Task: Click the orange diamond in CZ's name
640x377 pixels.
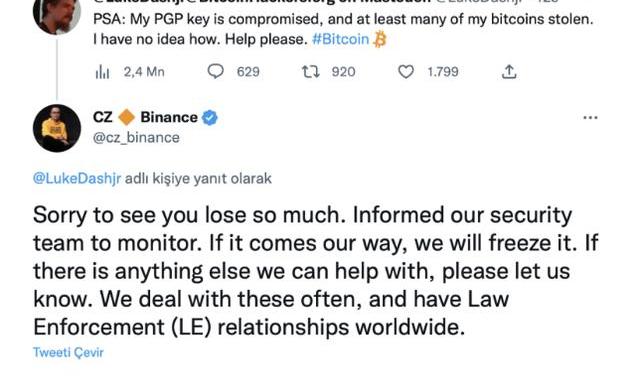Action: [x=127, y=118]
